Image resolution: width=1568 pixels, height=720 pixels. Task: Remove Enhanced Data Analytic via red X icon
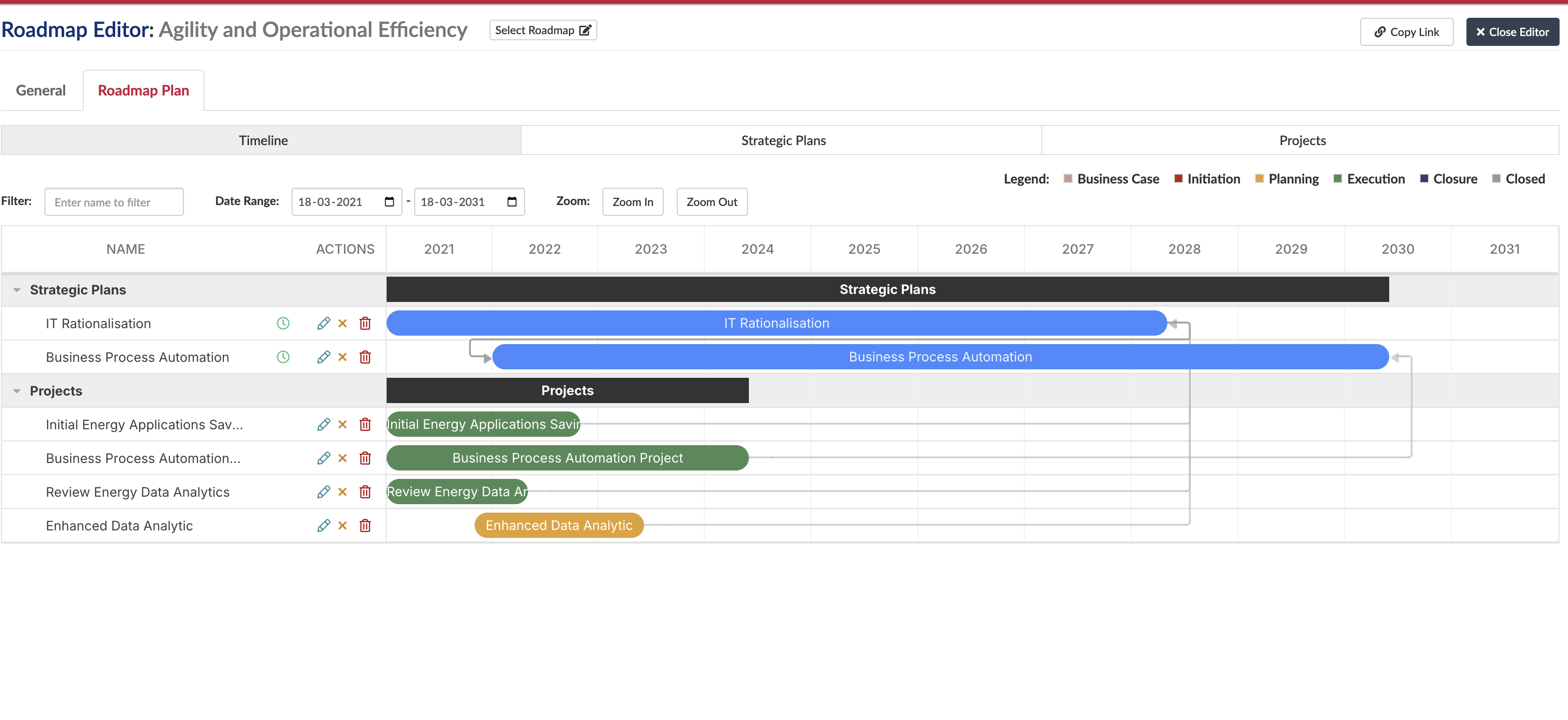[343, 525]
